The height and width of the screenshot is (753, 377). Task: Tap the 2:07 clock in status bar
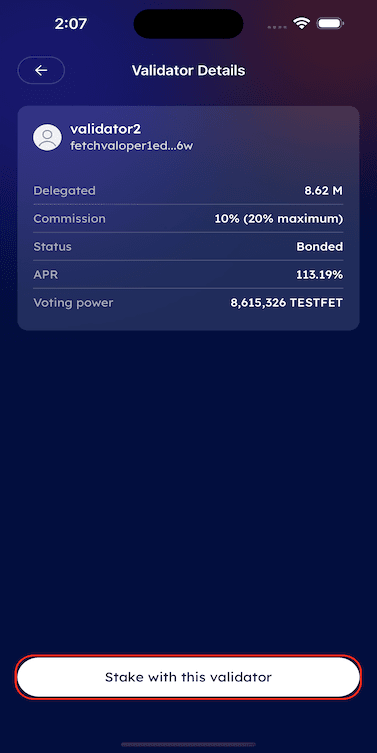pos(70,24)
